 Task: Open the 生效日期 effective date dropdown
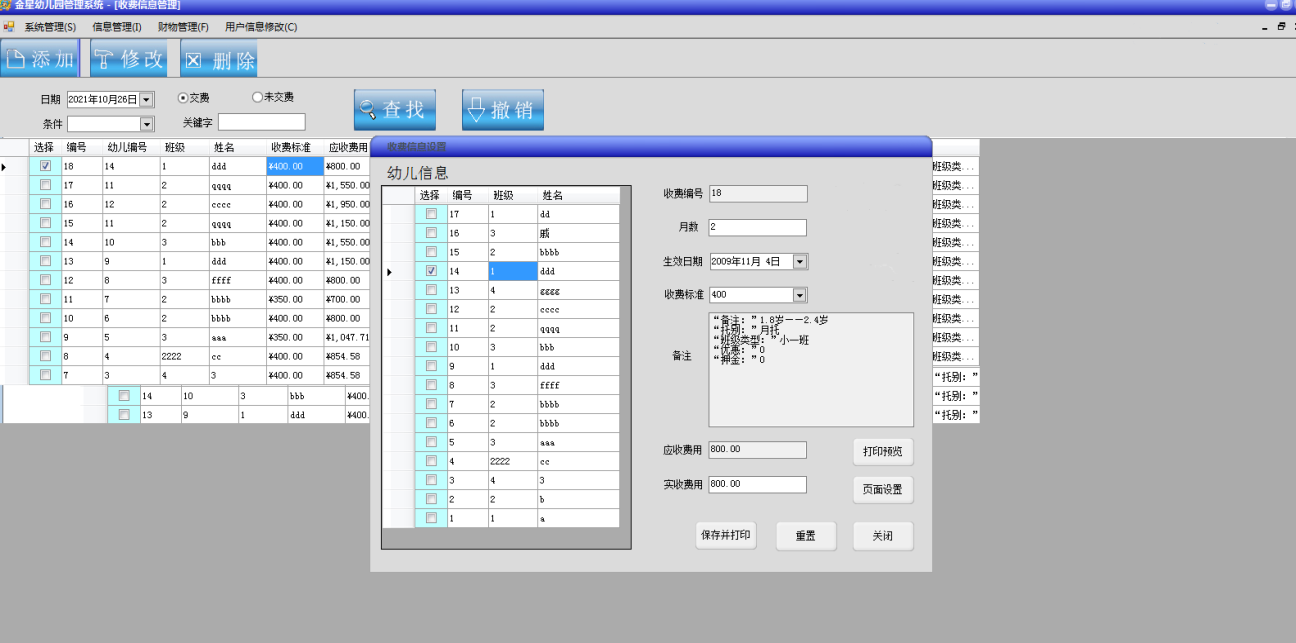(x=799, y=262)
